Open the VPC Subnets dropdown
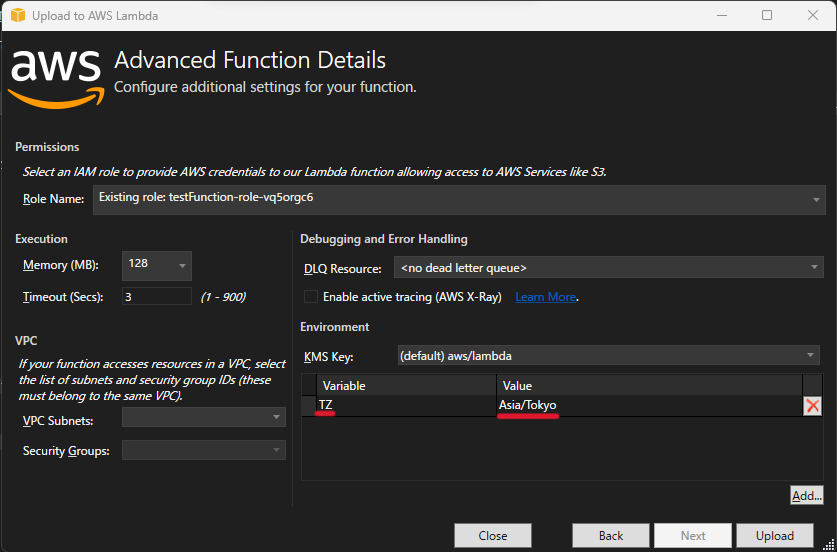 coord(204,417)
